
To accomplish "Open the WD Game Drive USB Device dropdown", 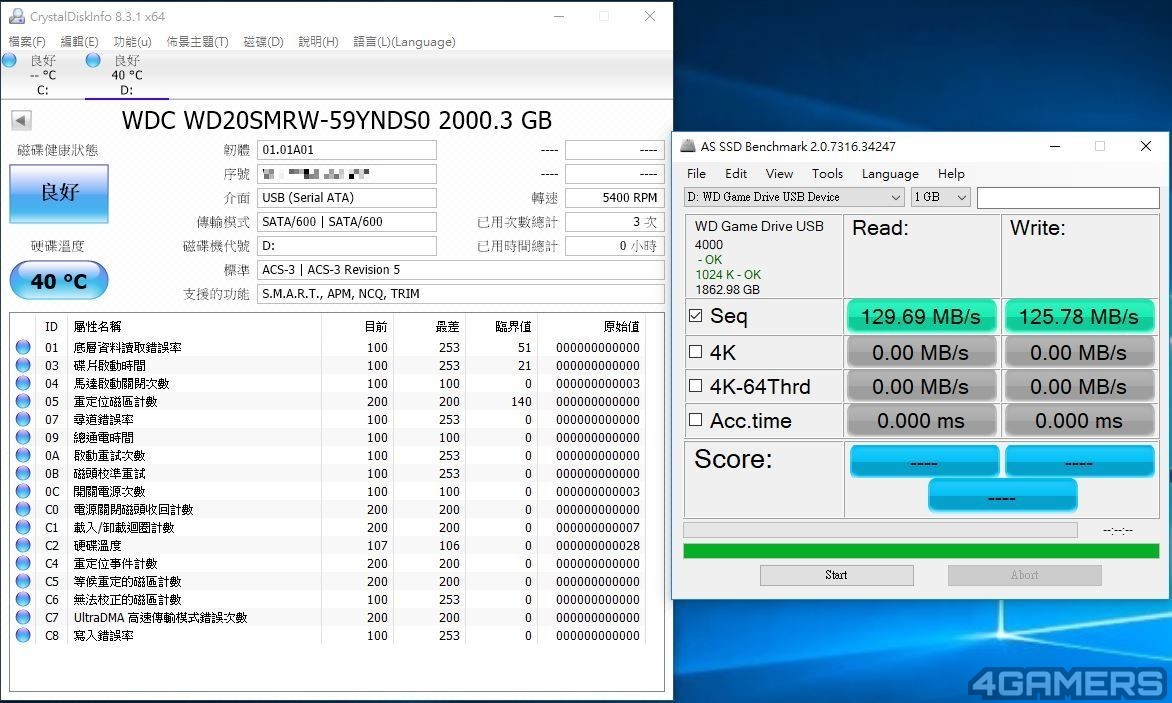I will [x=794, y=197].
